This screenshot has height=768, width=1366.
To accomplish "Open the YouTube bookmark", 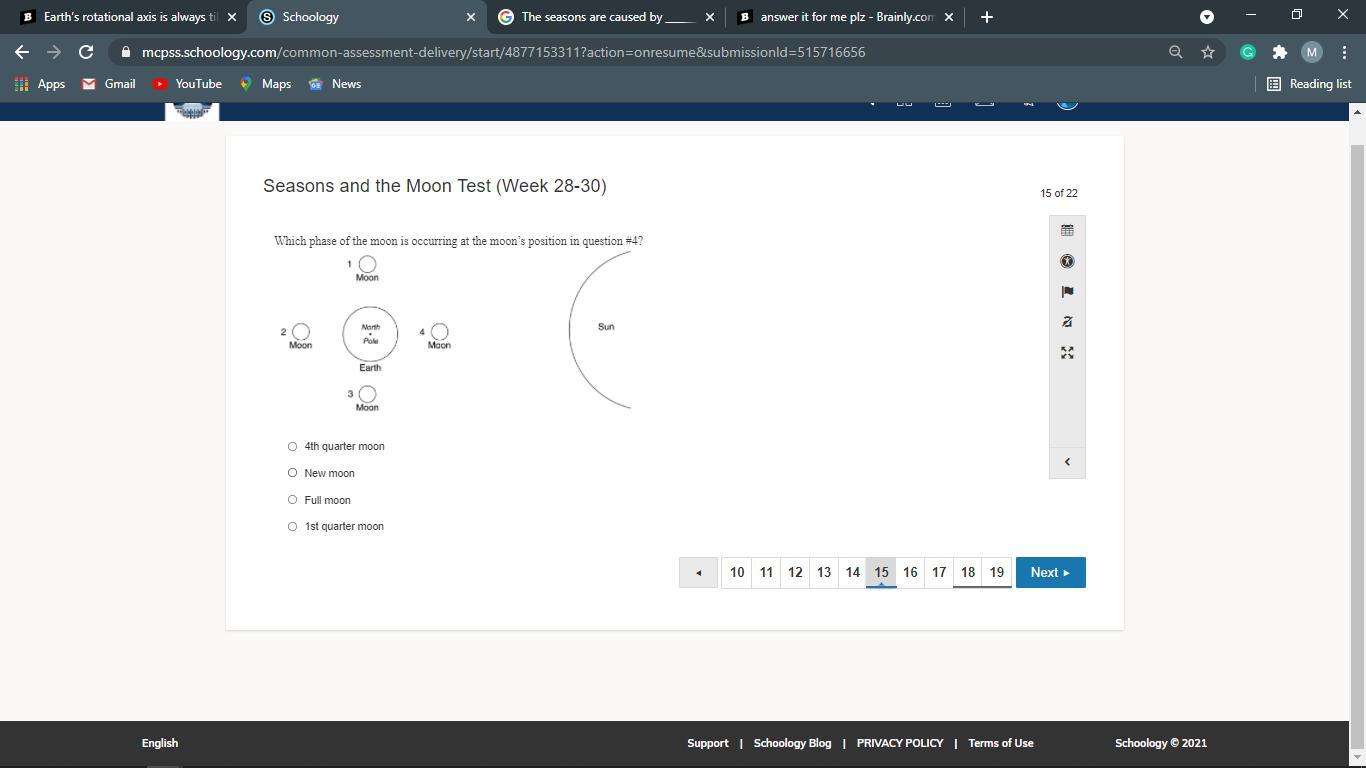I will 187,84.
